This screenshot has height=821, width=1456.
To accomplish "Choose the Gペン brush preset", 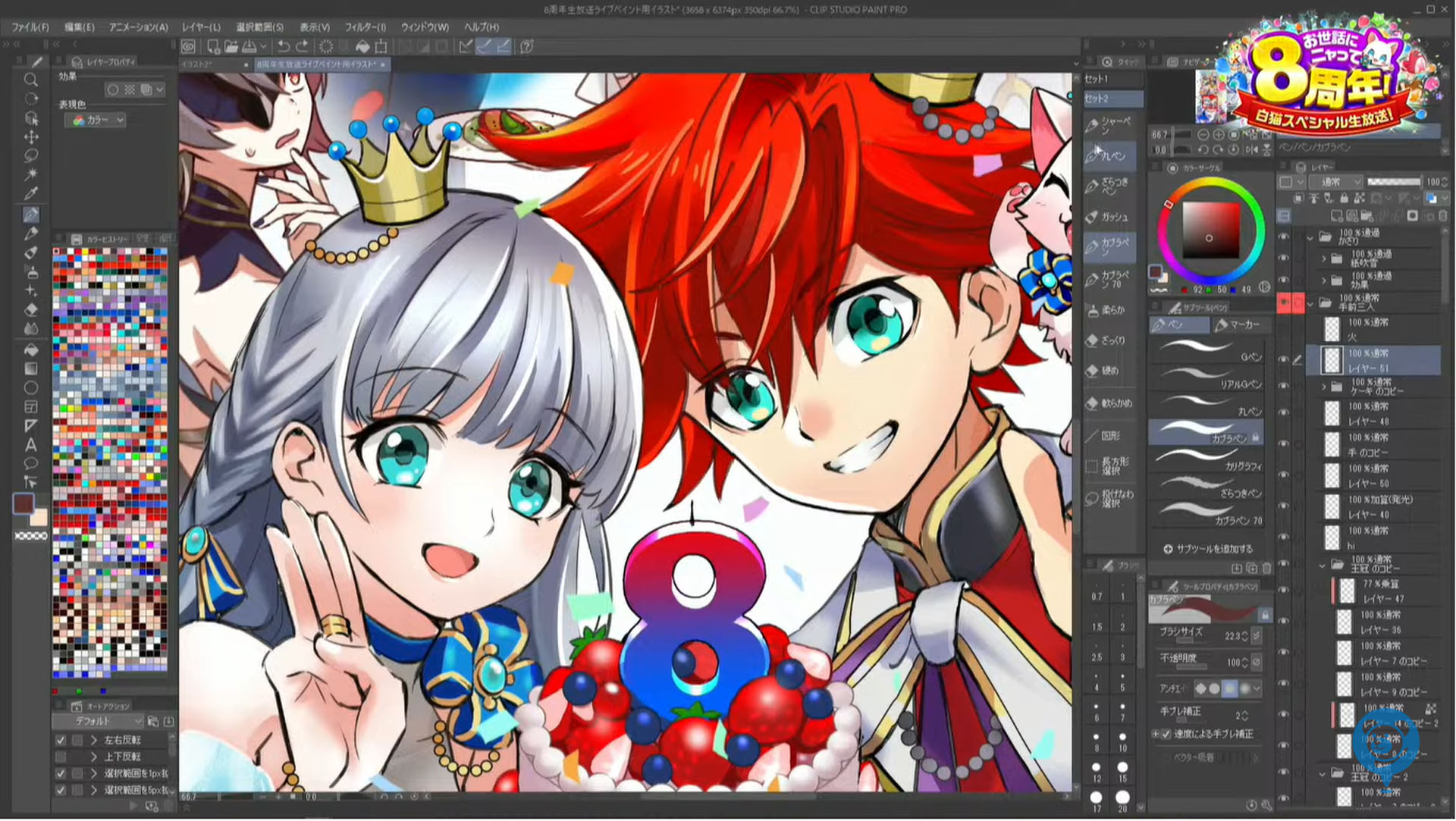I will click(1206, 351).
